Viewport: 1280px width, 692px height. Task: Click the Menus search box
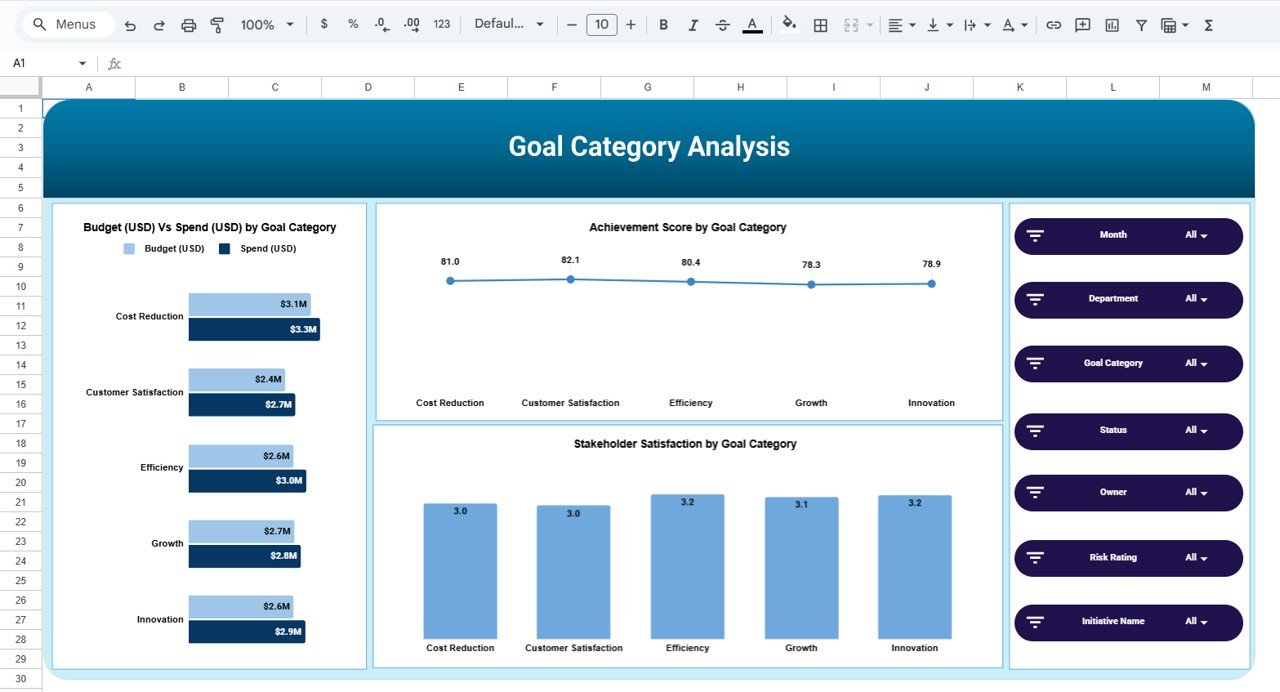coord(68,25)
